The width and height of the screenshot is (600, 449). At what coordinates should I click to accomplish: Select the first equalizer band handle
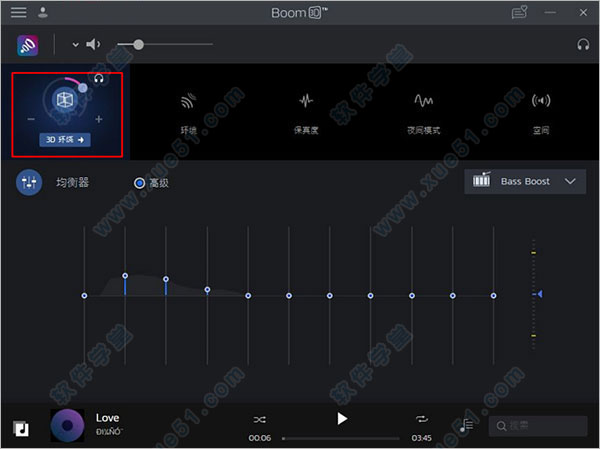(x=84, y=296)
